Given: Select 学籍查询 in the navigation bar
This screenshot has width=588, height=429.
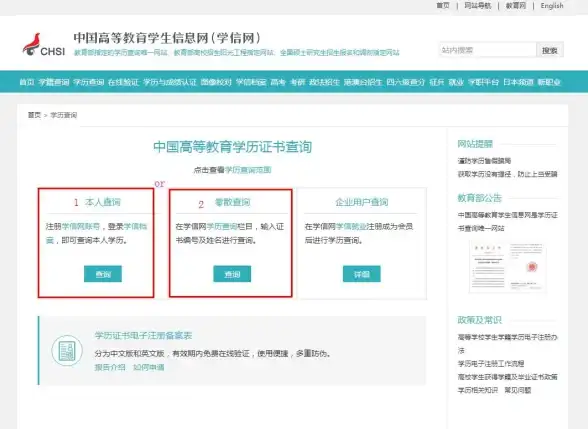Looking at the screenshot, I should click(x=54, y=82).
